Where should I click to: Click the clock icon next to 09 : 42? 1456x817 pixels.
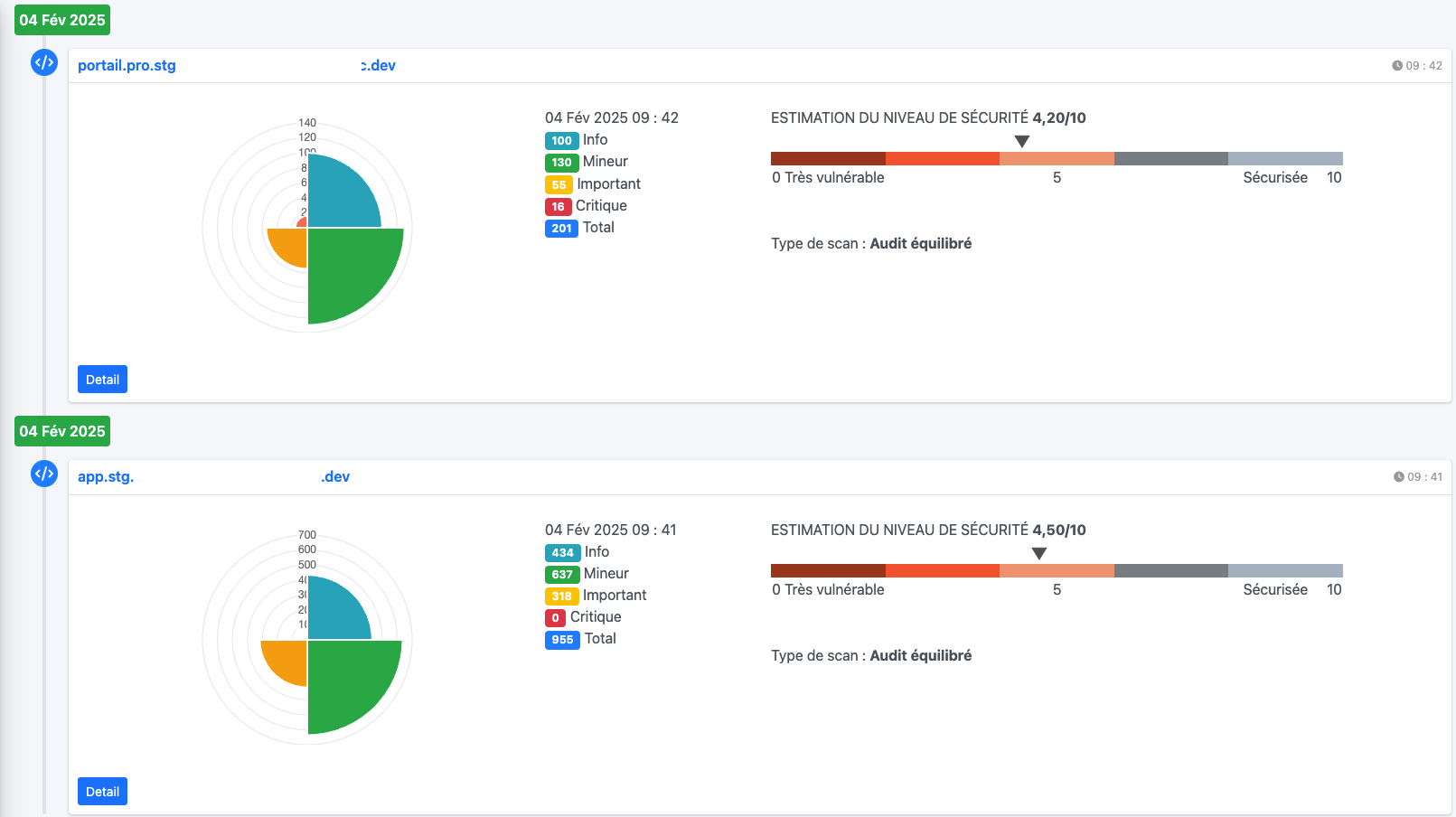1397,66
